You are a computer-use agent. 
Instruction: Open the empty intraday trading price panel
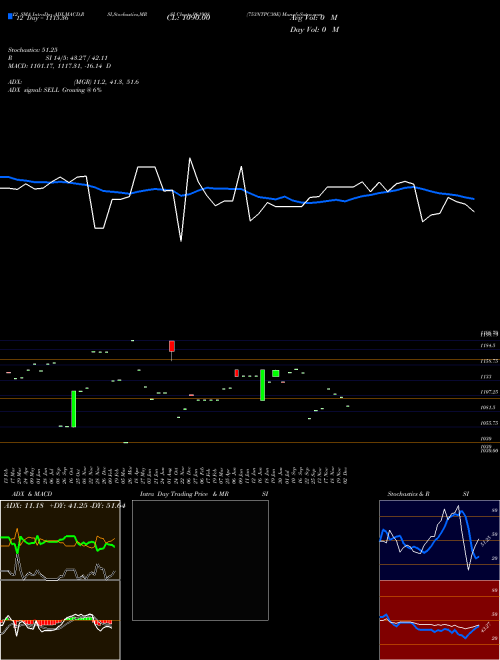point(200,560)
